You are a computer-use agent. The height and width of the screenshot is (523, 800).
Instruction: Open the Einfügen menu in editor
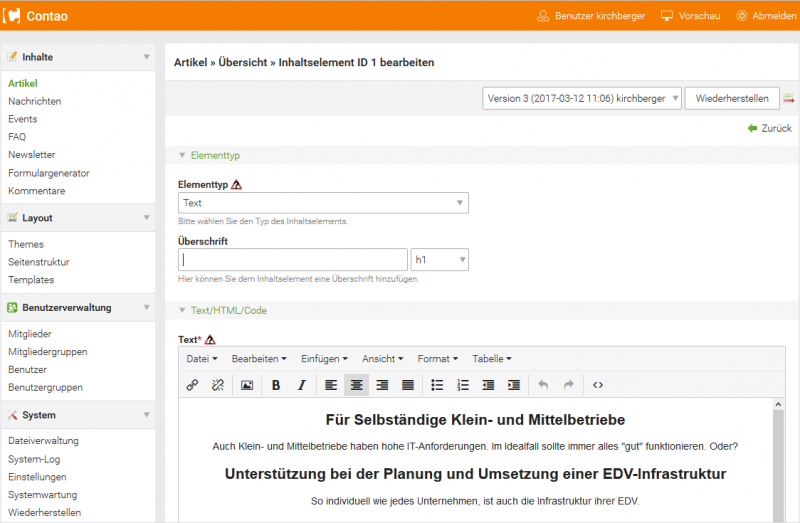point(323,358)
